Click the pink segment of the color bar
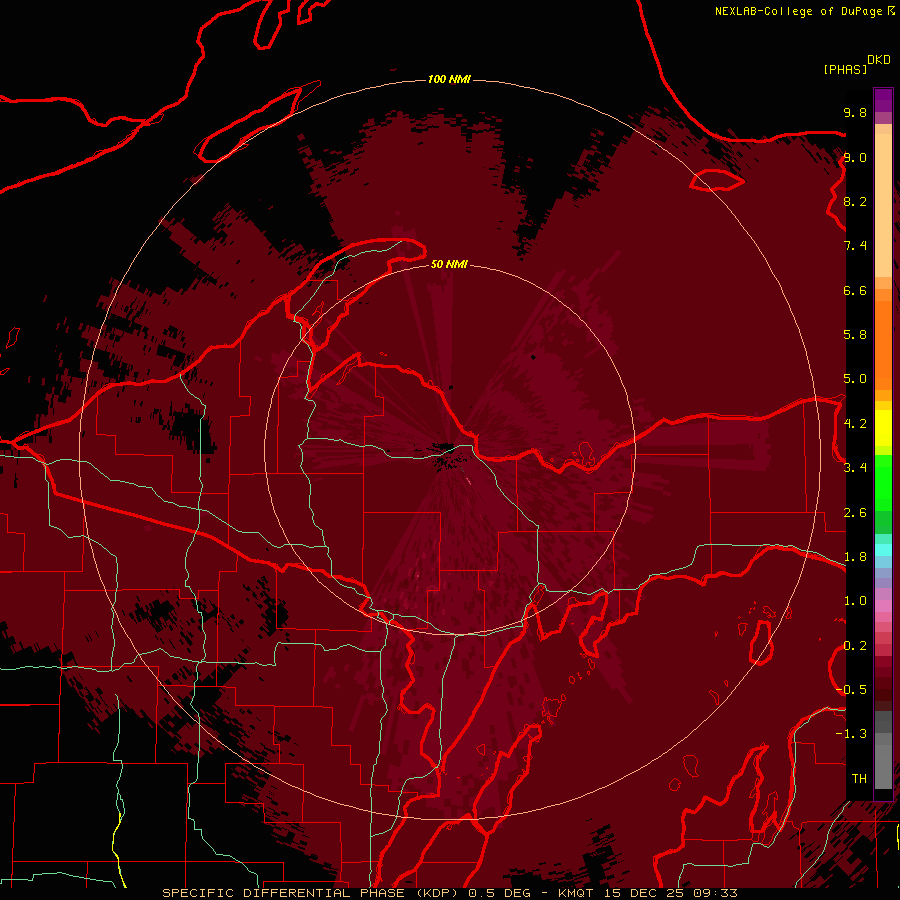 883,606
